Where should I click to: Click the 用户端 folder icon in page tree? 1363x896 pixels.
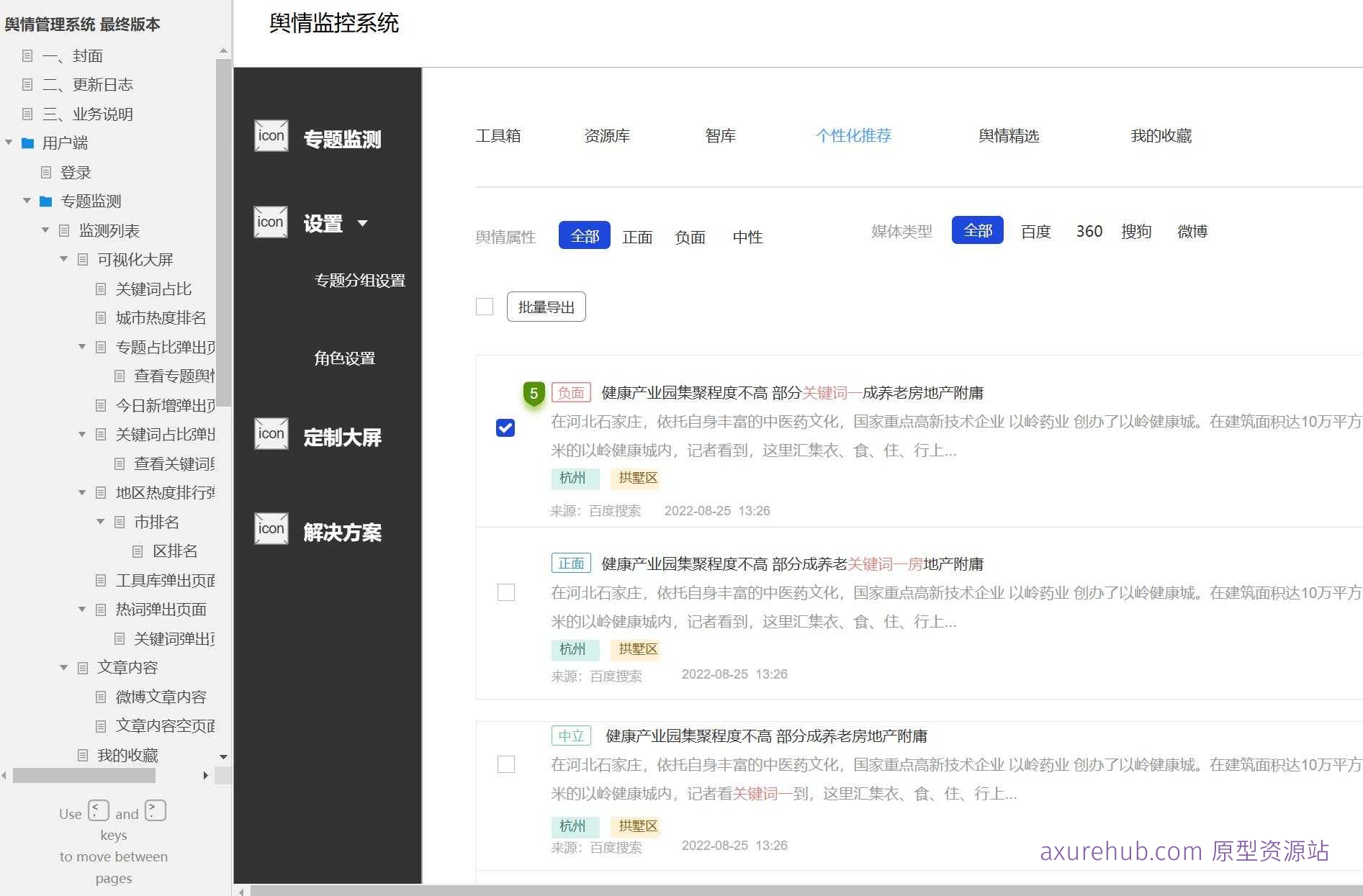tap(27, 143)
